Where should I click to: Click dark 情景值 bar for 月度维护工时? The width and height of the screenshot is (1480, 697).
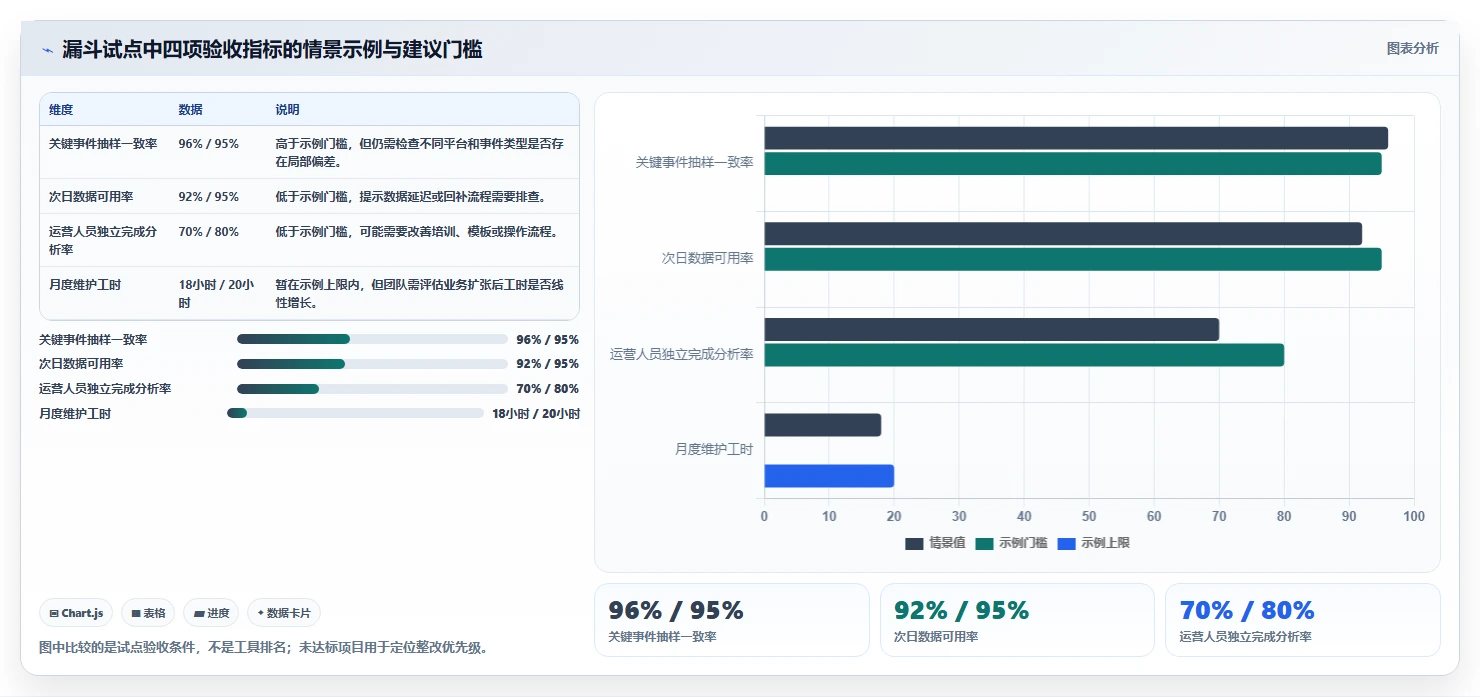click(x=823, y=425)
